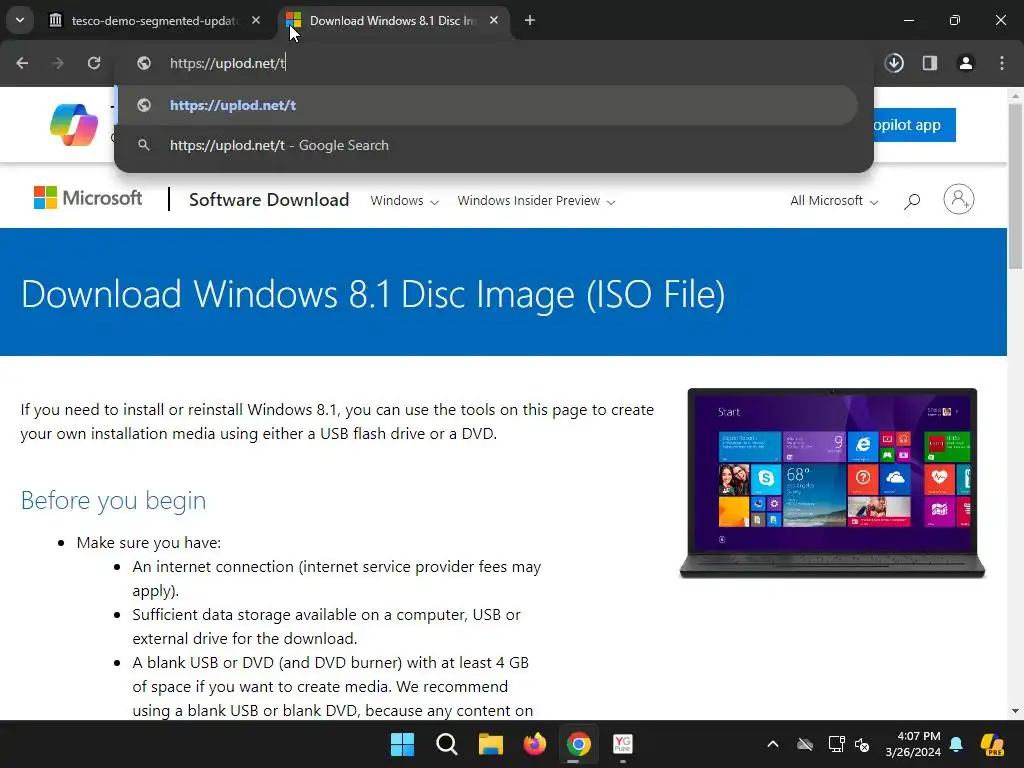Show hidden system tray icons

click(x=773, y=744)
